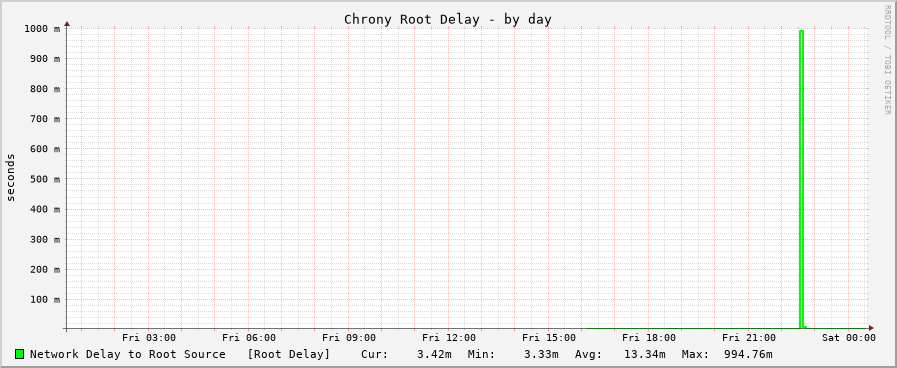
Task: Click the "Max:" statistic label
Action: pos(696,354)
